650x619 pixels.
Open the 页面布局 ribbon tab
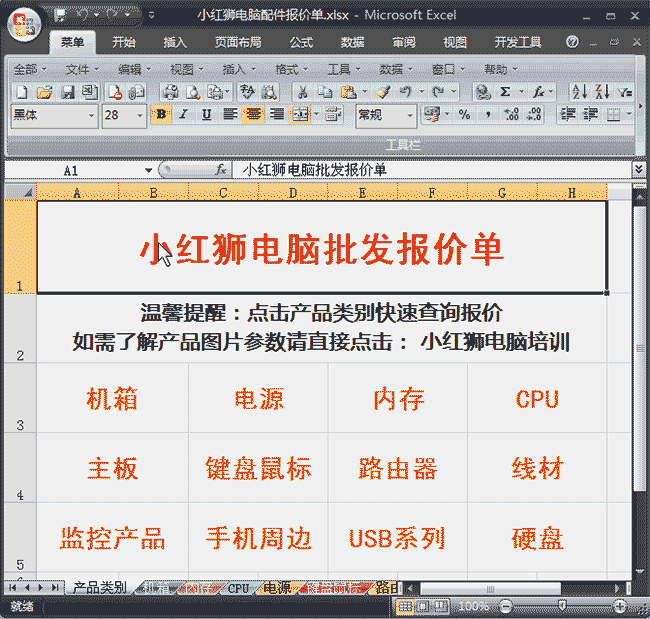[238, 42]
